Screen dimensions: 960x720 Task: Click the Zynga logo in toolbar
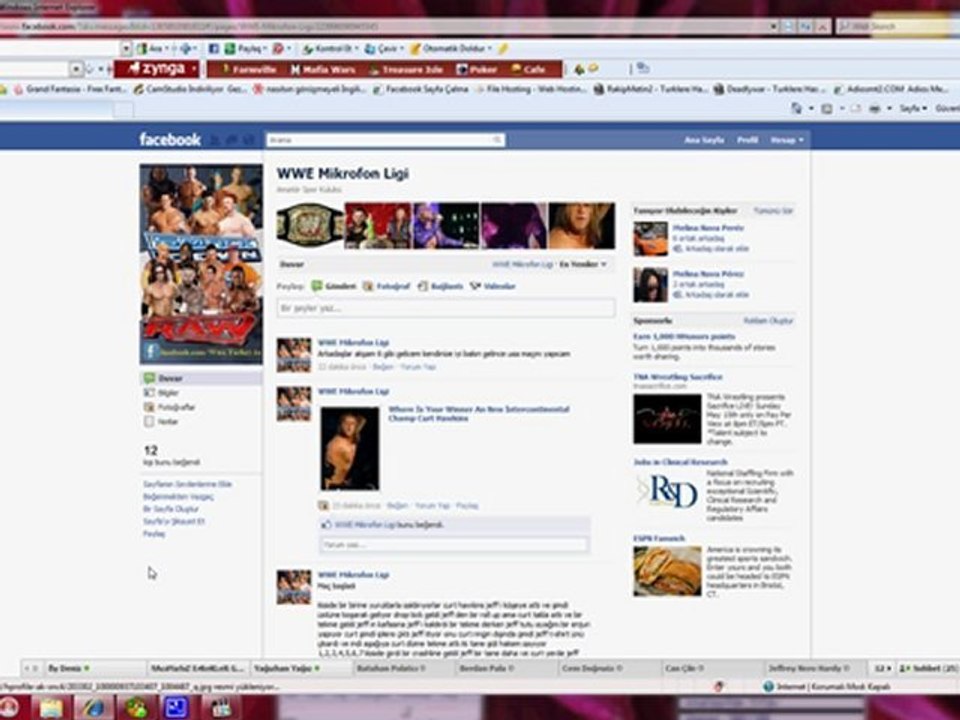coord(157,69)
